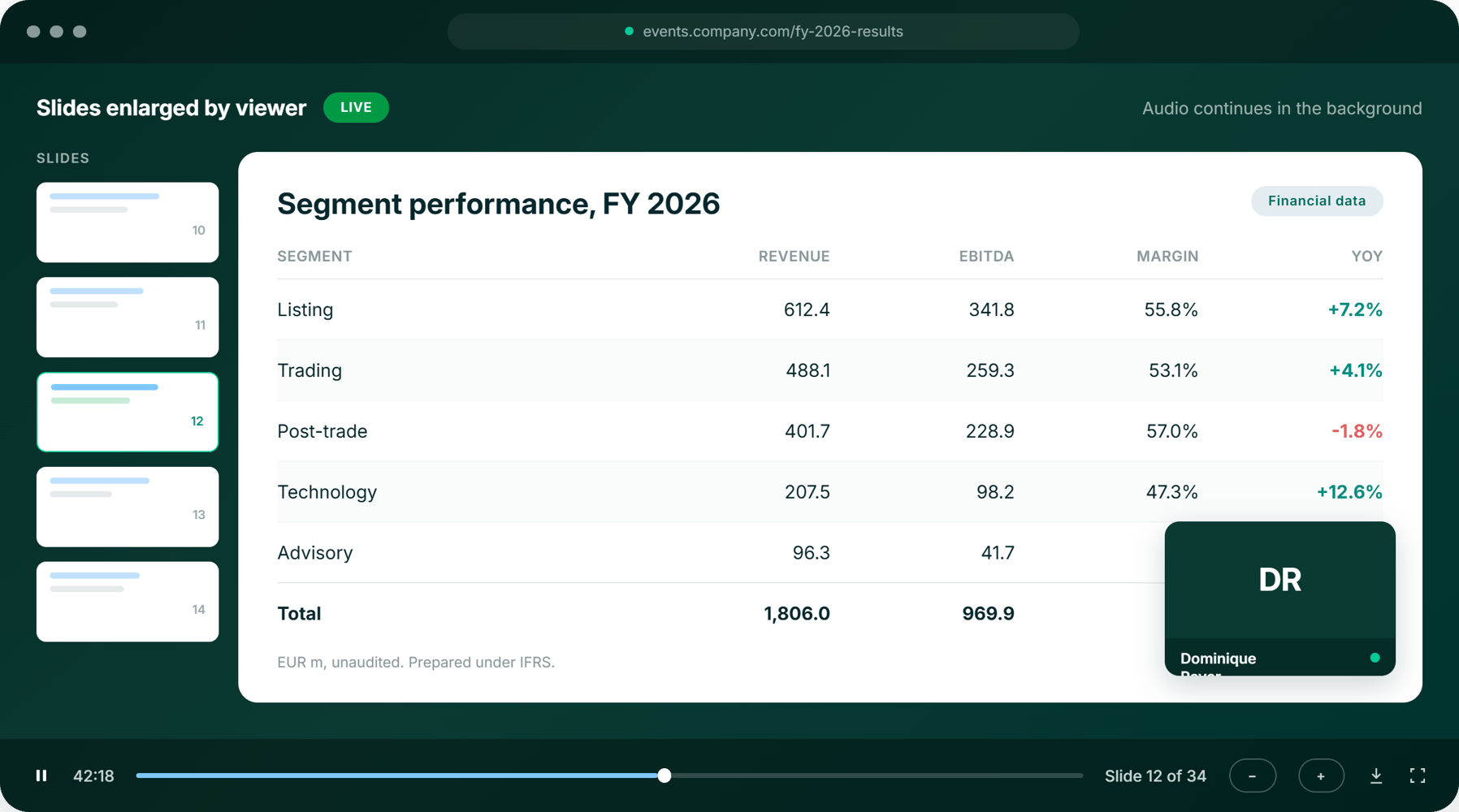
Task: Click the EBITDA column header
Action: (986, 257)
